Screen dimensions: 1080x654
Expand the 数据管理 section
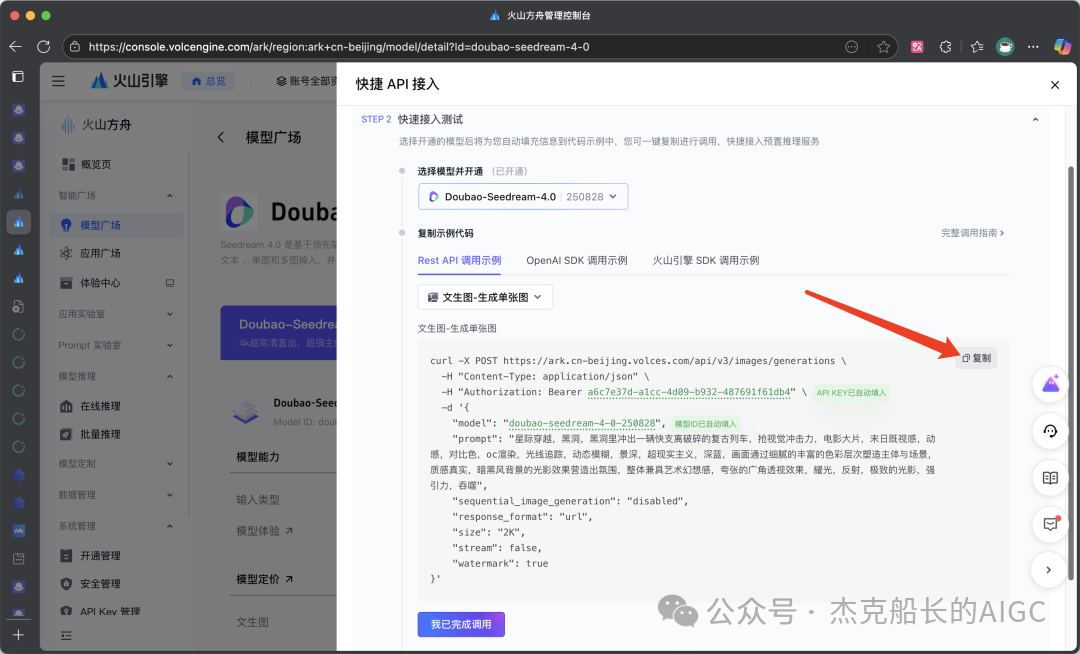coord(169,495)
